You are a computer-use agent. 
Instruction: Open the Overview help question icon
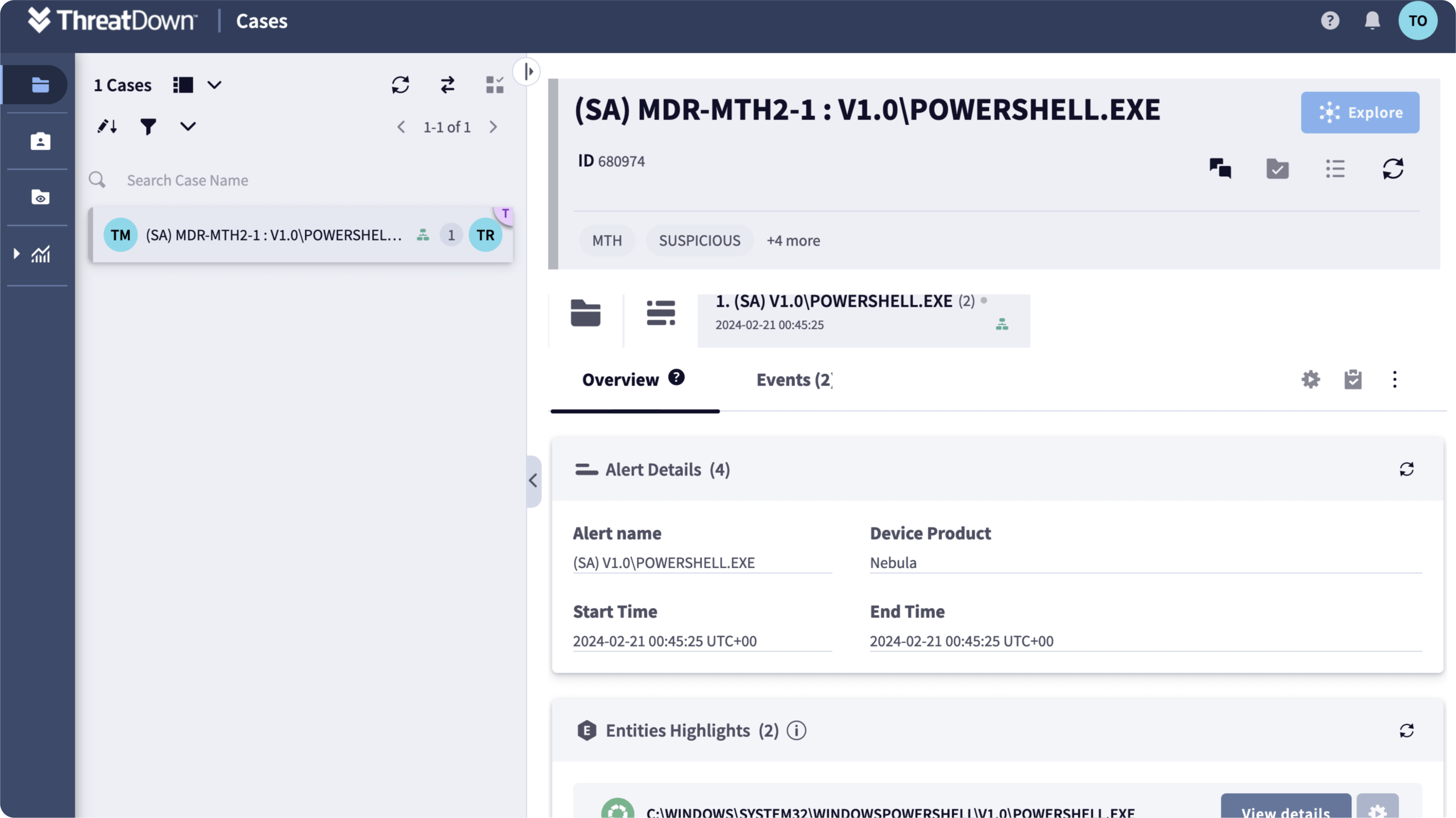tap(676, 377)
